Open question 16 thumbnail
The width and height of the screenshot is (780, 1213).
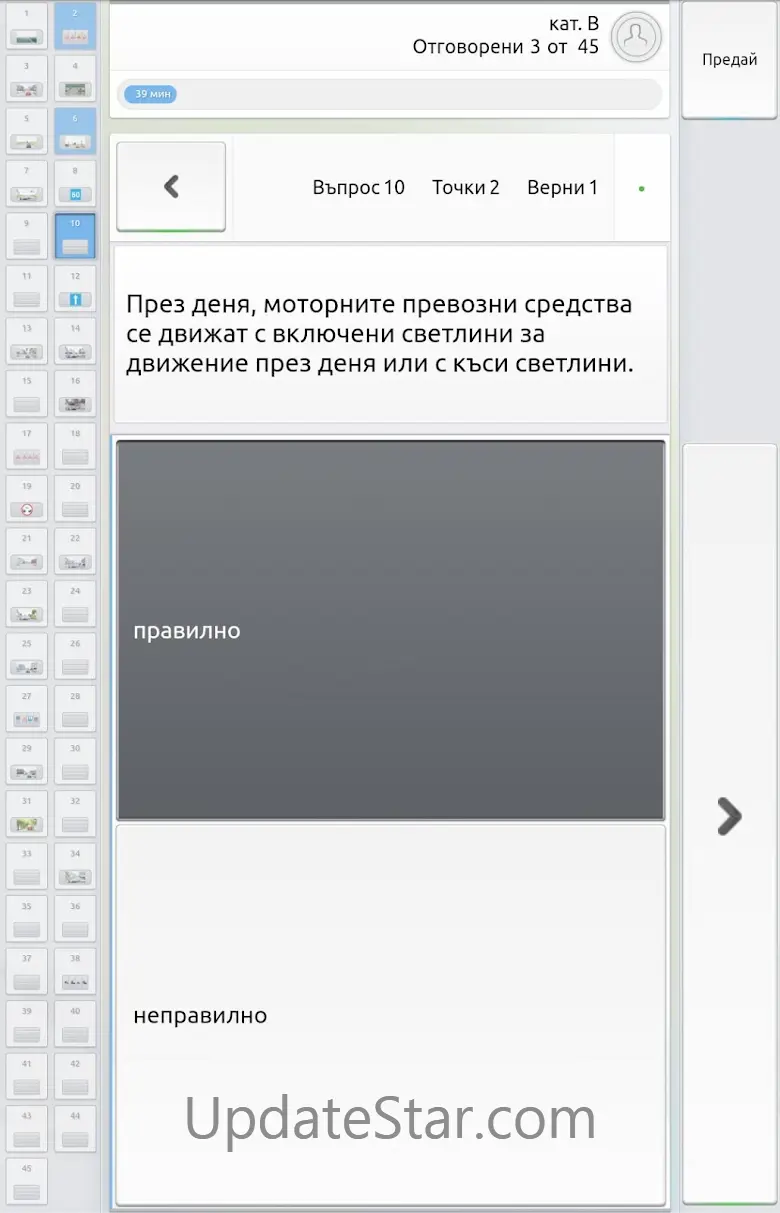75,393
